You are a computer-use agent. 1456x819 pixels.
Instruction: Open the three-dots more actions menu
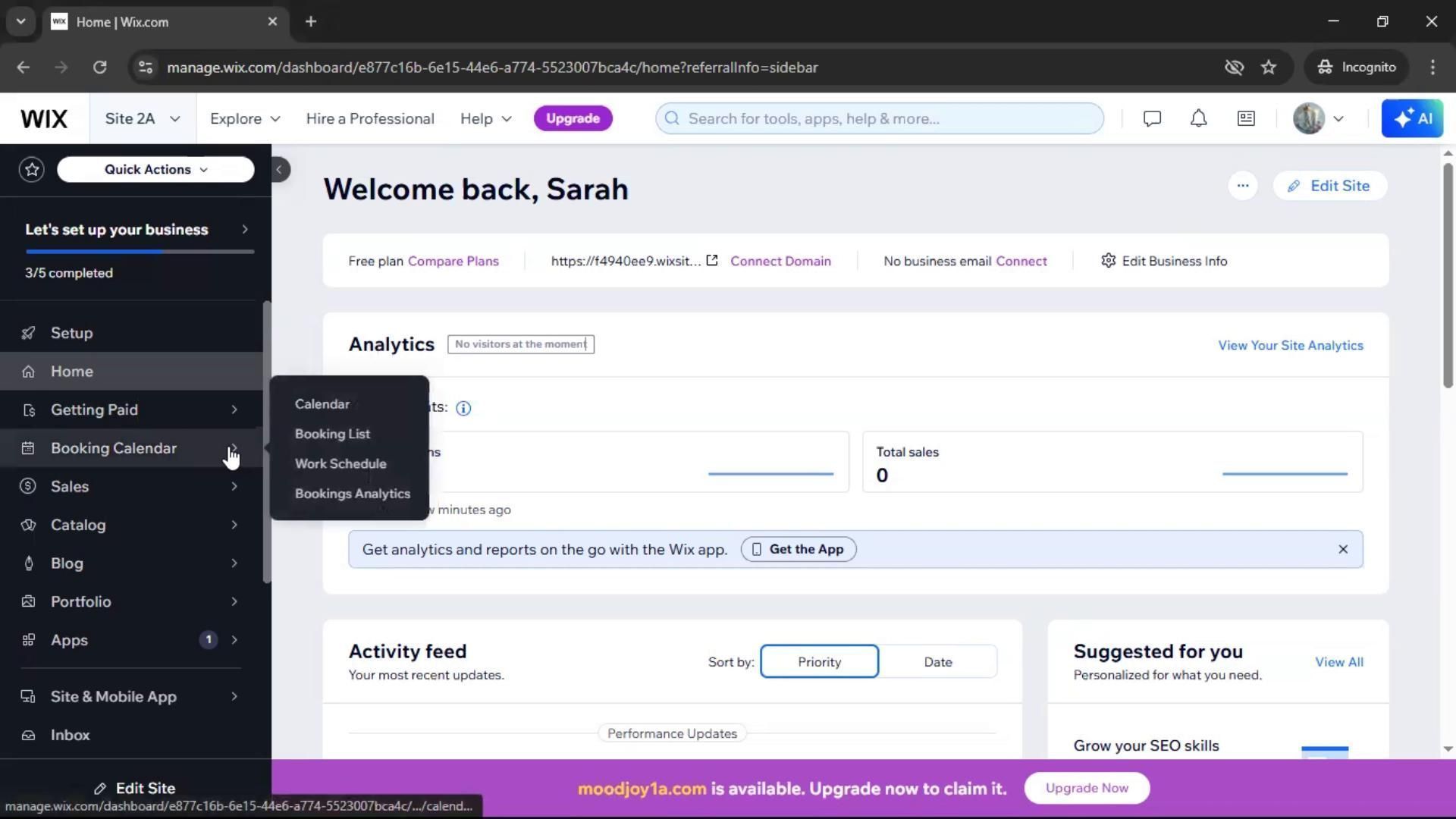1242,186
